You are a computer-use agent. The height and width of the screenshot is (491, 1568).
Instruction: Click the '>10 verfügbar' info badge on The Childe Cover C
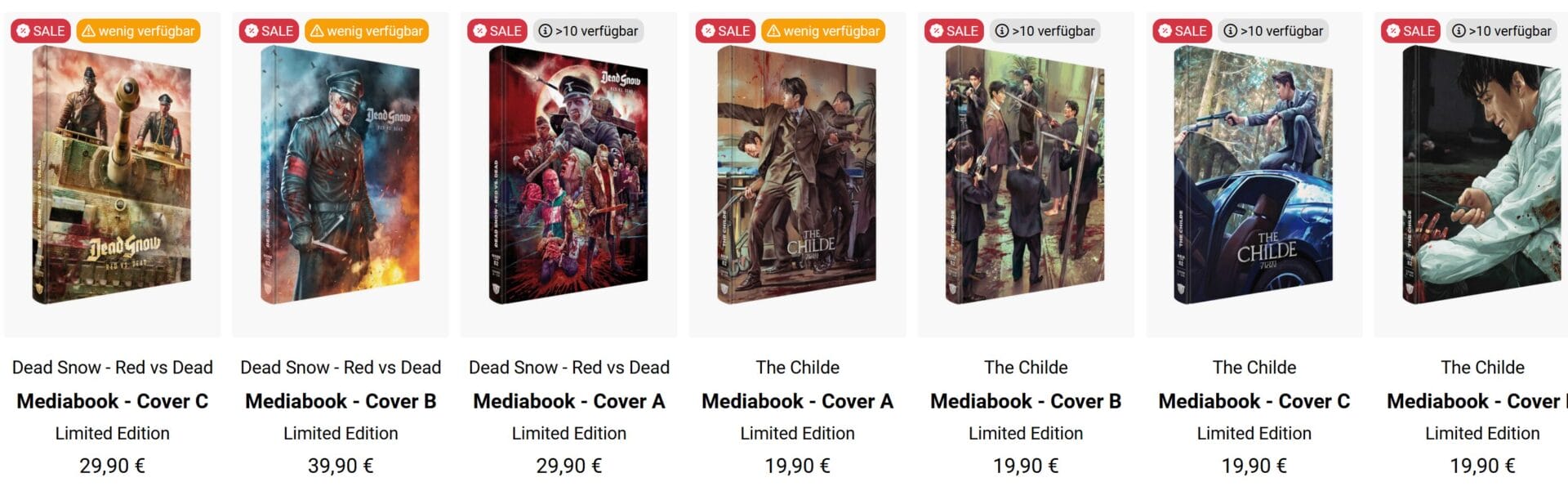click(1273, 31)
